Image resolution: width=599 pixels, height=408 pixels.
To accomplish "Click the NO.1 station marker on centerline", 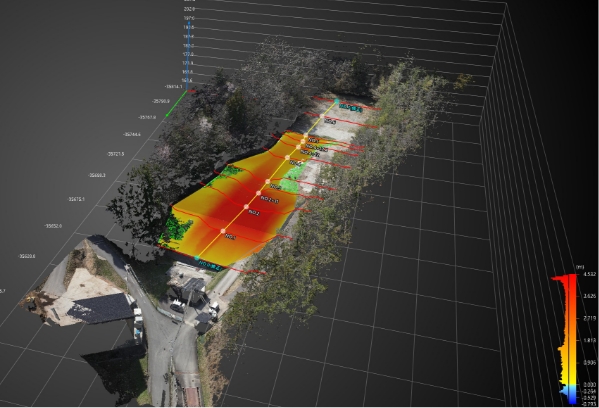I will tap(223, 231).
